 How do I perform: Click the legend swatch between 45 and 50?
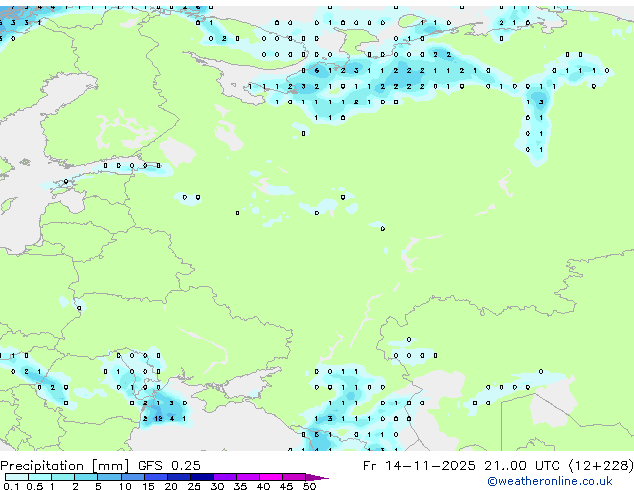click(294, 477)
